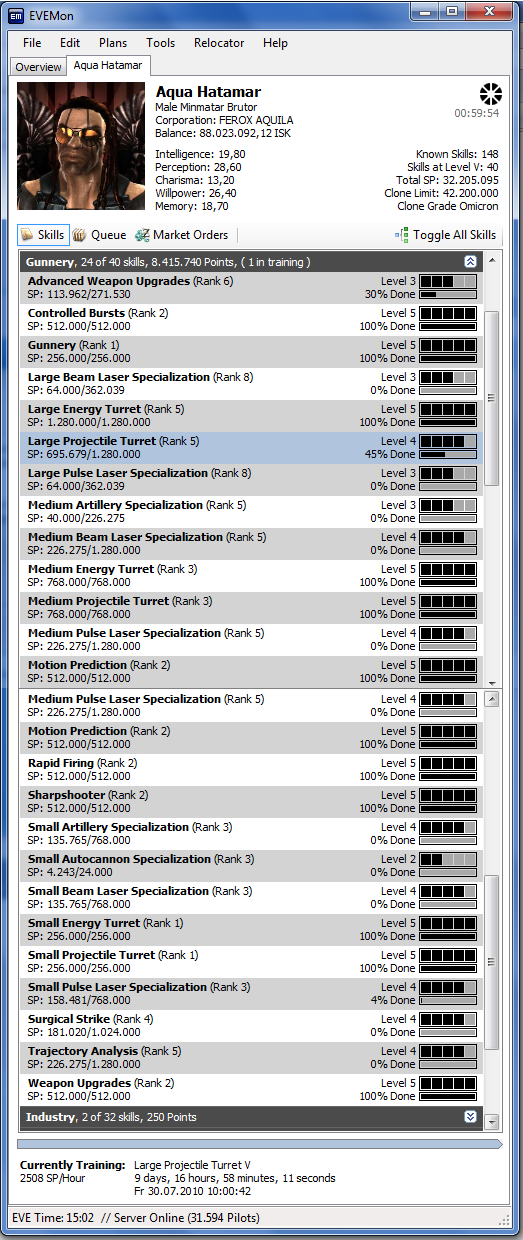
Task: Select Small Beam Laser Specialization row
Action: click(x=251, y=898)
